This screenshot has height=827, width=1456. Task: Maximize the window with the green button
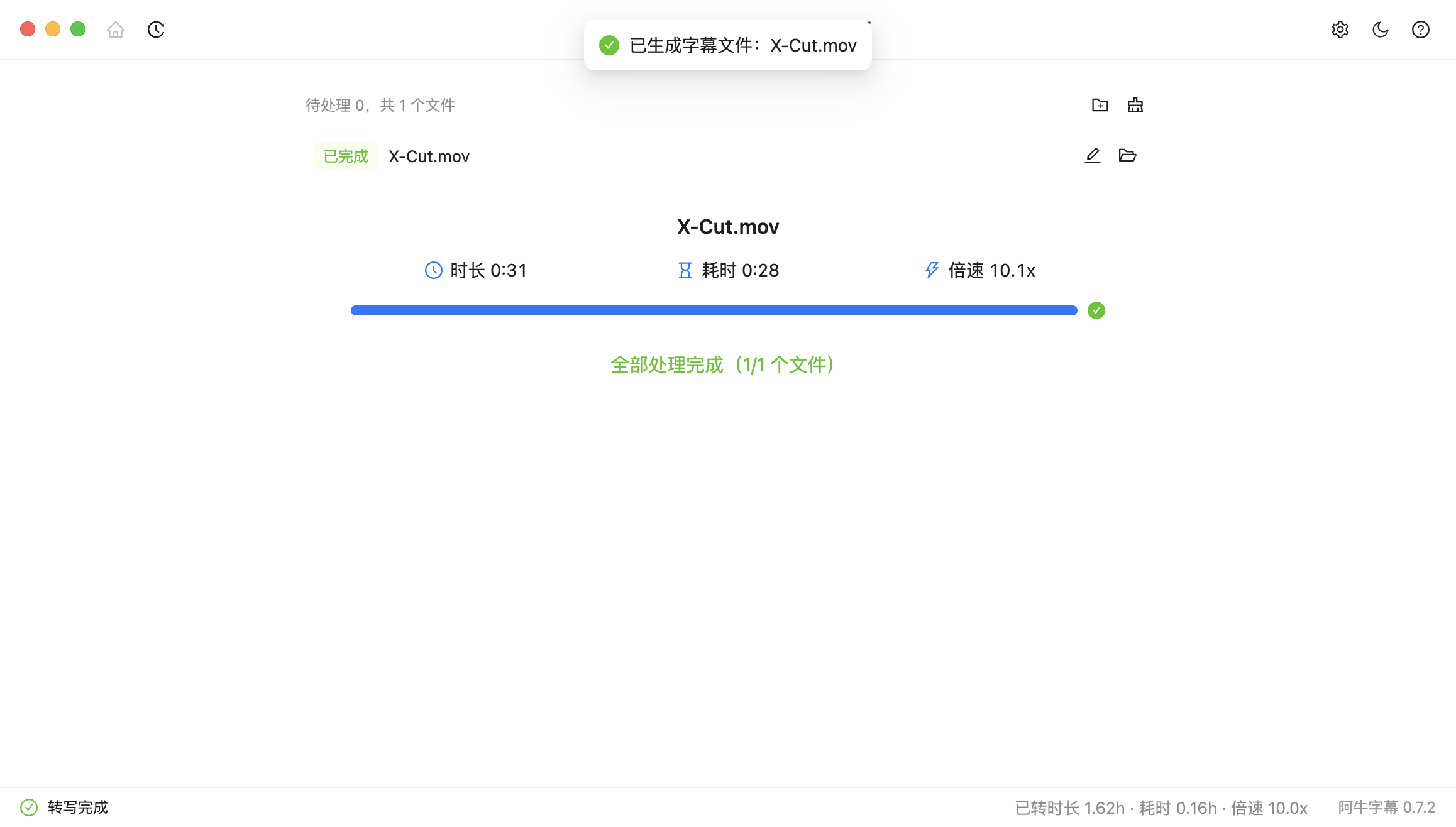(78, 29)
